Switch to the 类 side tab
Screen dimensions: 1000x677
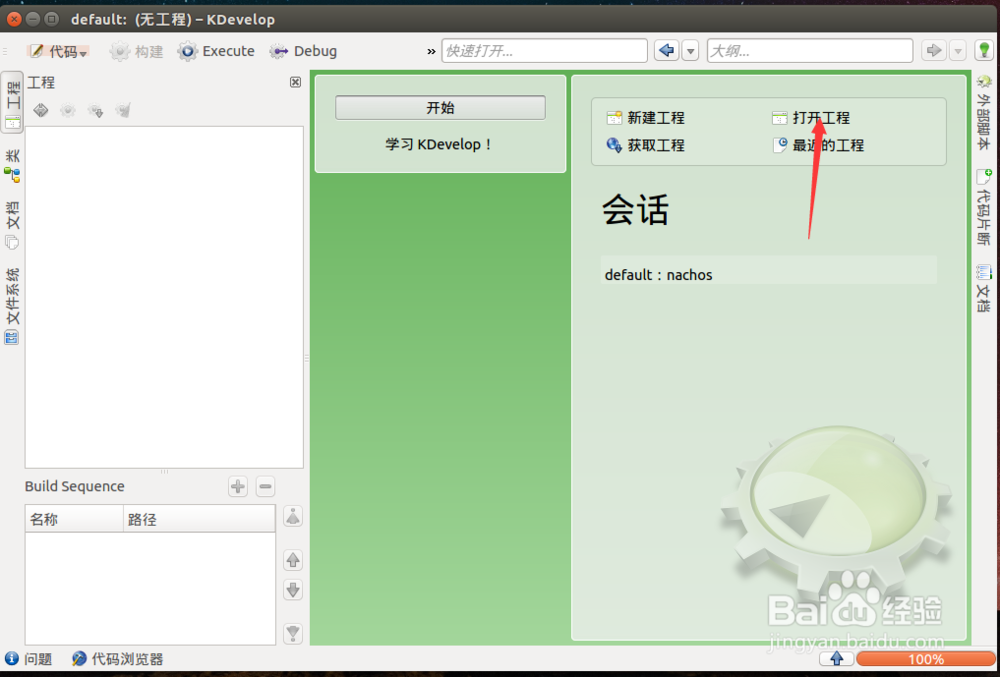click(x=13, y=165)
